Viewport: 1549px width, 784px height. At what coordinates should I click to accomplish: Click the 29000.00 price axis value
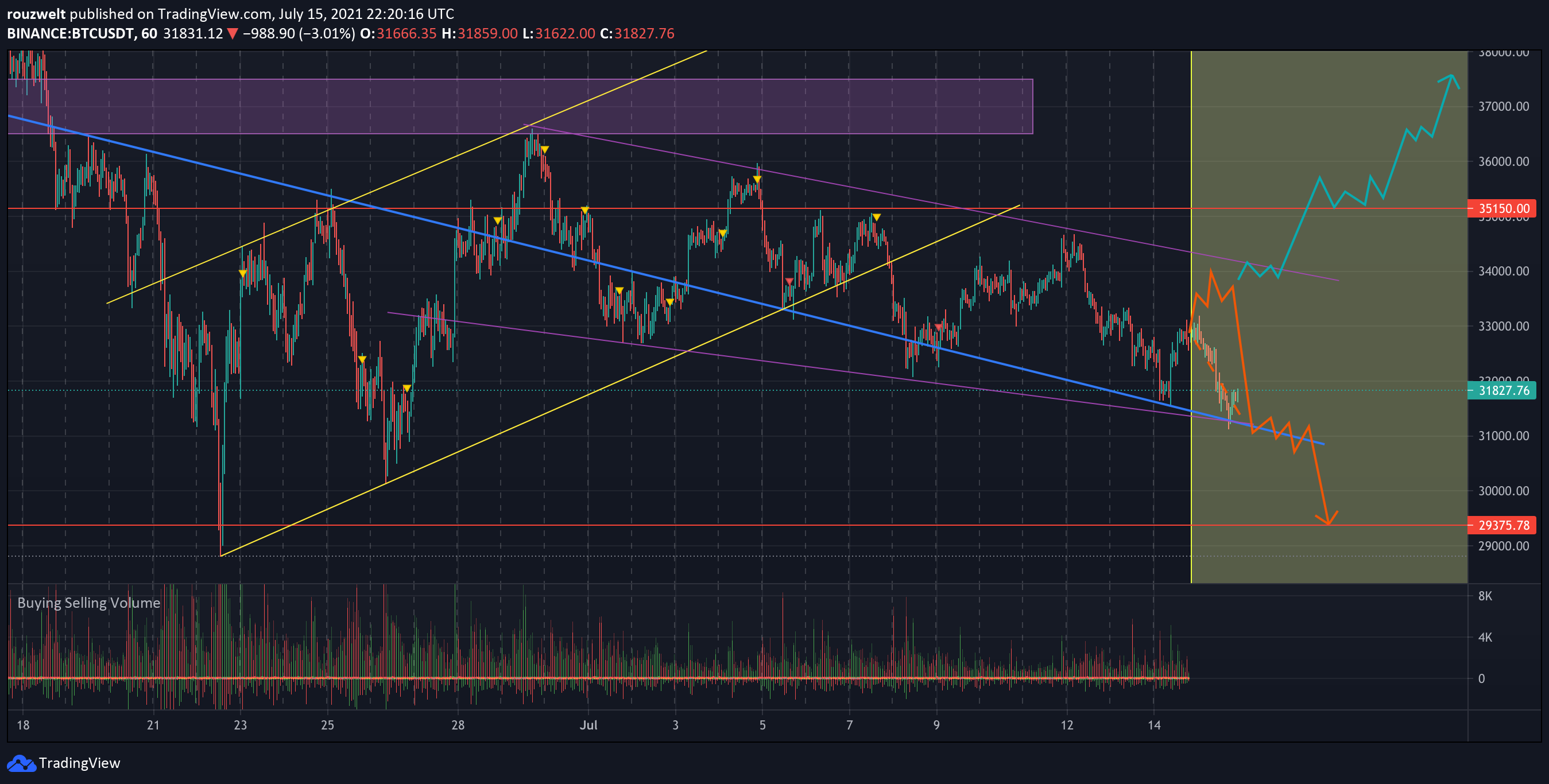[x=1503, y=546]
